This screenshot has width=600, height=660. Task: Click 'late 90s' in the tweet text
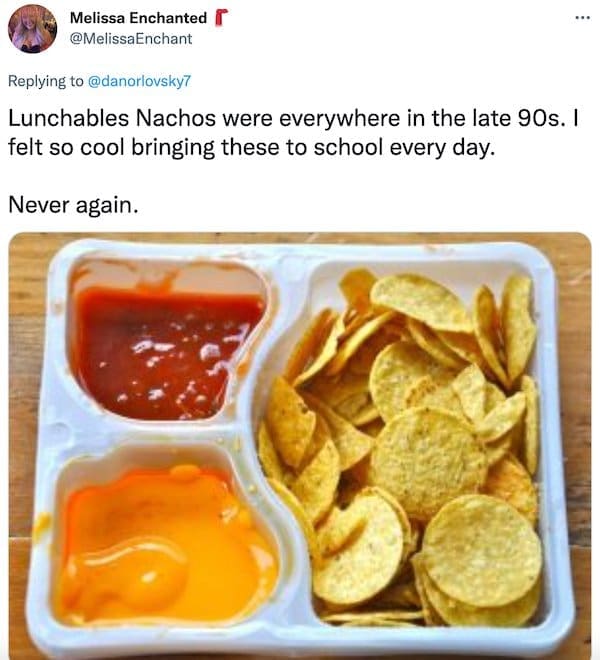(x=516, y=118)
